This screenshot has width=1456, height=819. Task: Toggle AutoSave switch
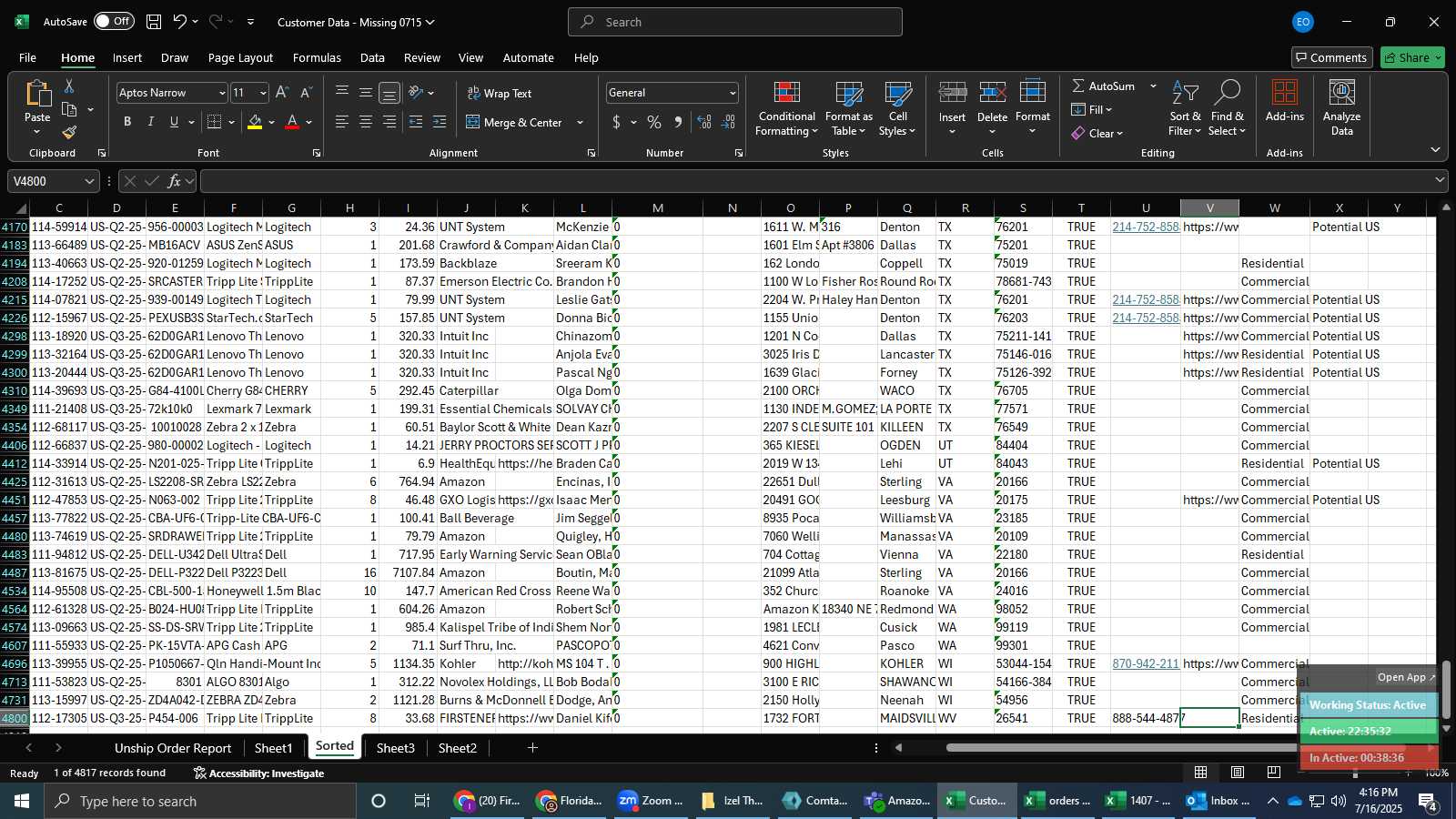[114, 21]
